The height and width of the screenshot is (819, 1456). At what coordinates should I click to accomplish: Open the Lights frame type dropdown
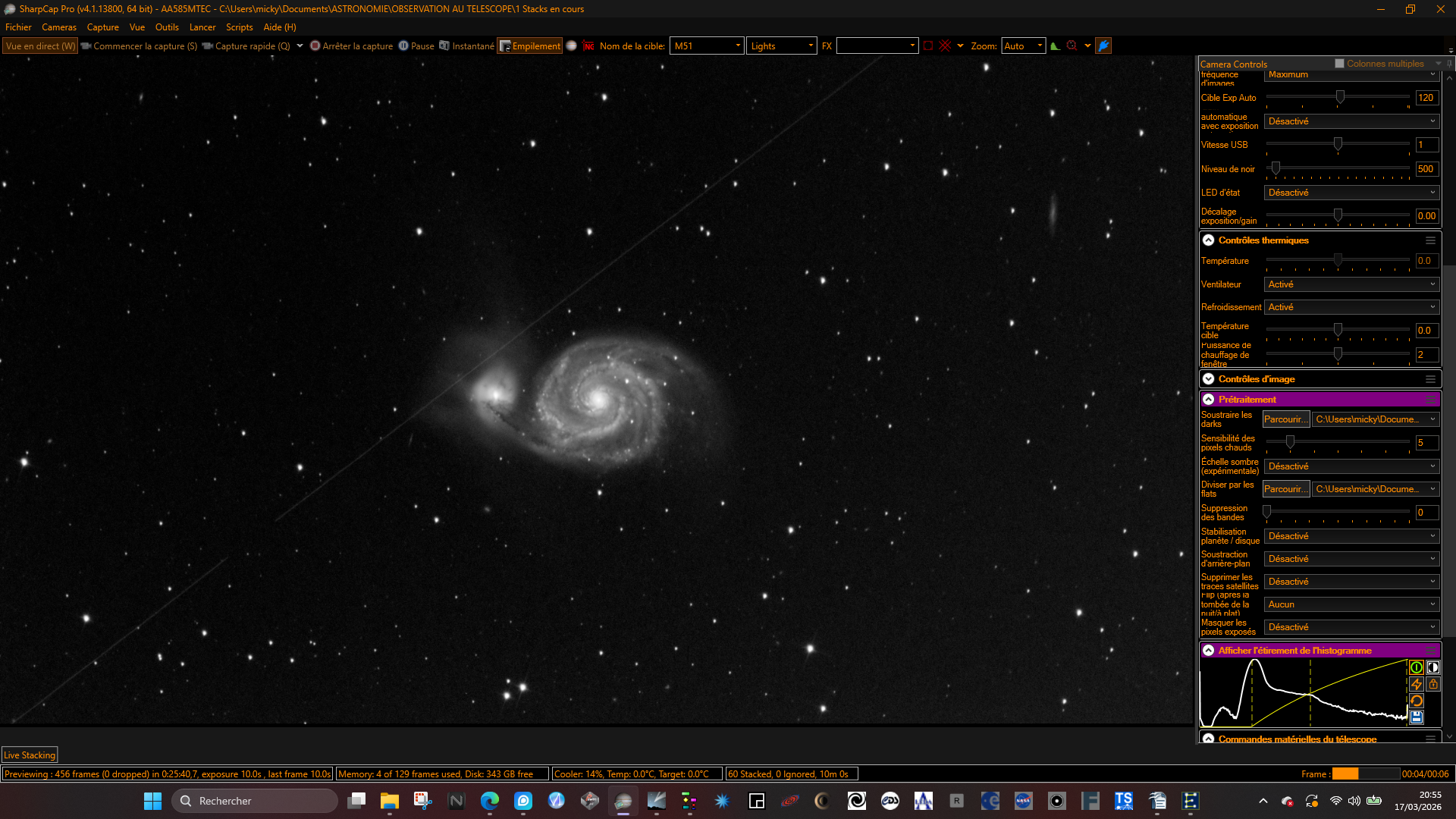[782, 46]
